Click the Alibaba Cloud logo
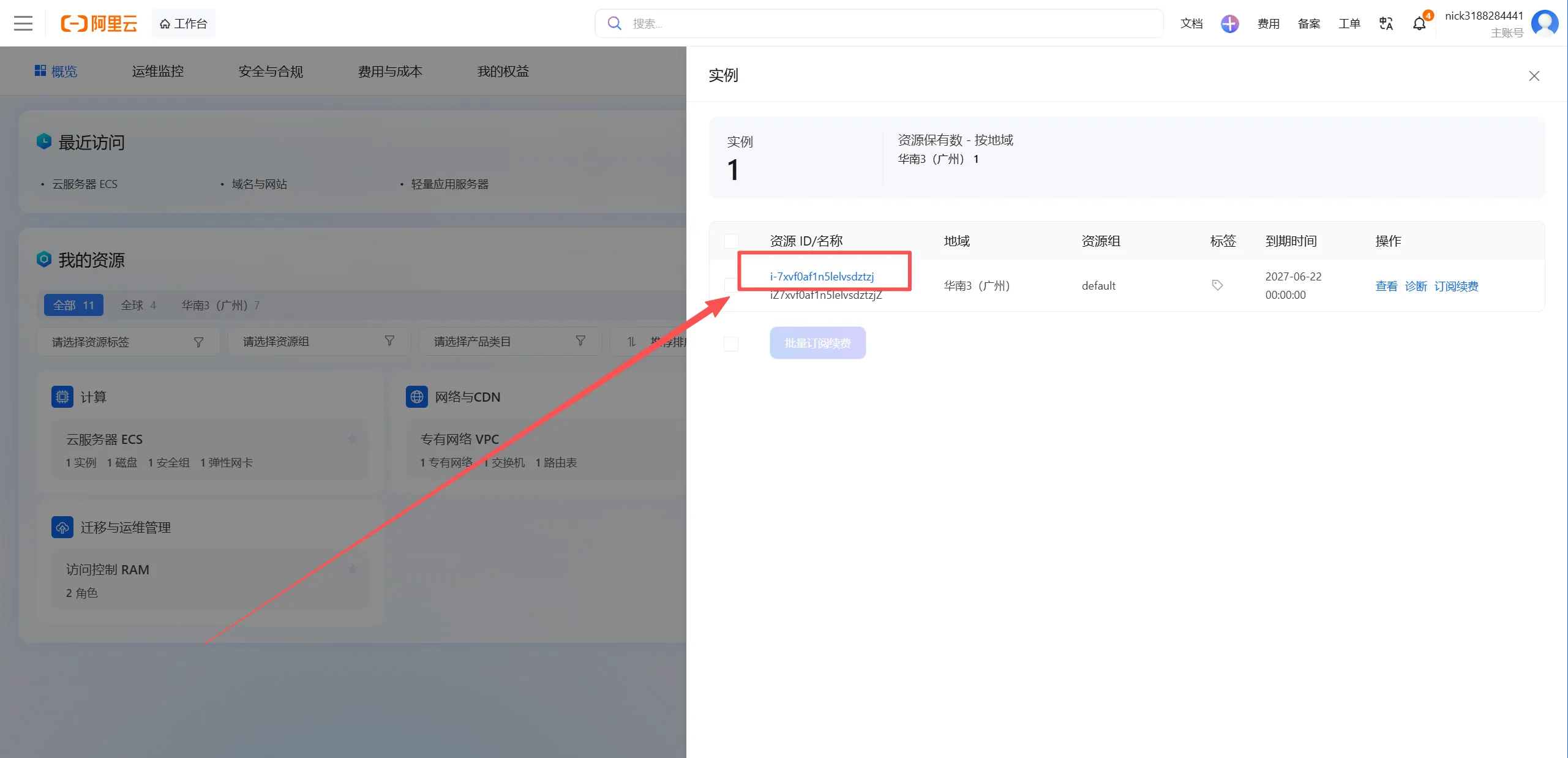The image size is (1568, 758). point(99,23)
